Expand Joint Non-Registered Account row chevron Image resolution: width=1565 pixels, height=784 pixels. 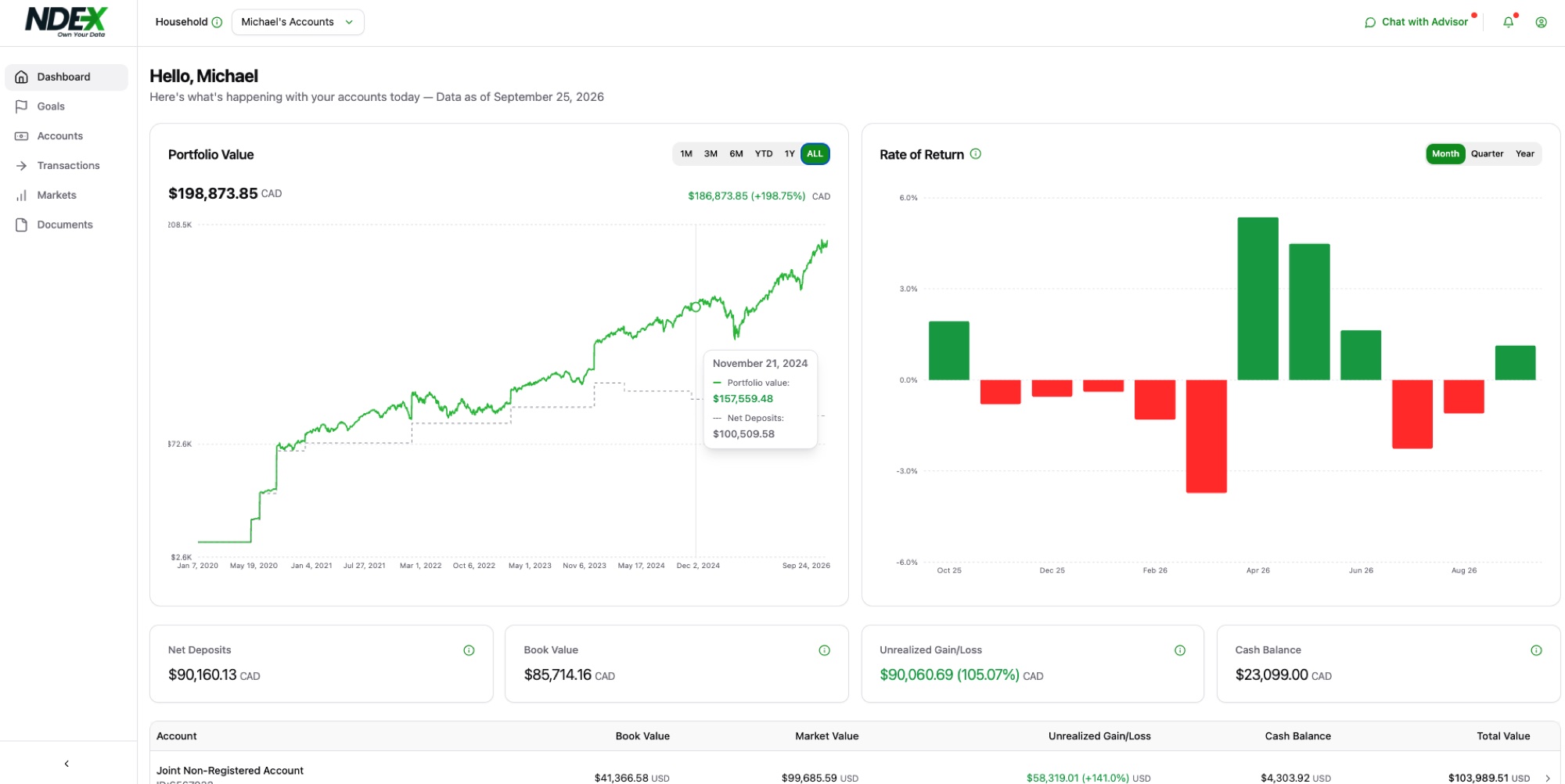coord(1547,778)
